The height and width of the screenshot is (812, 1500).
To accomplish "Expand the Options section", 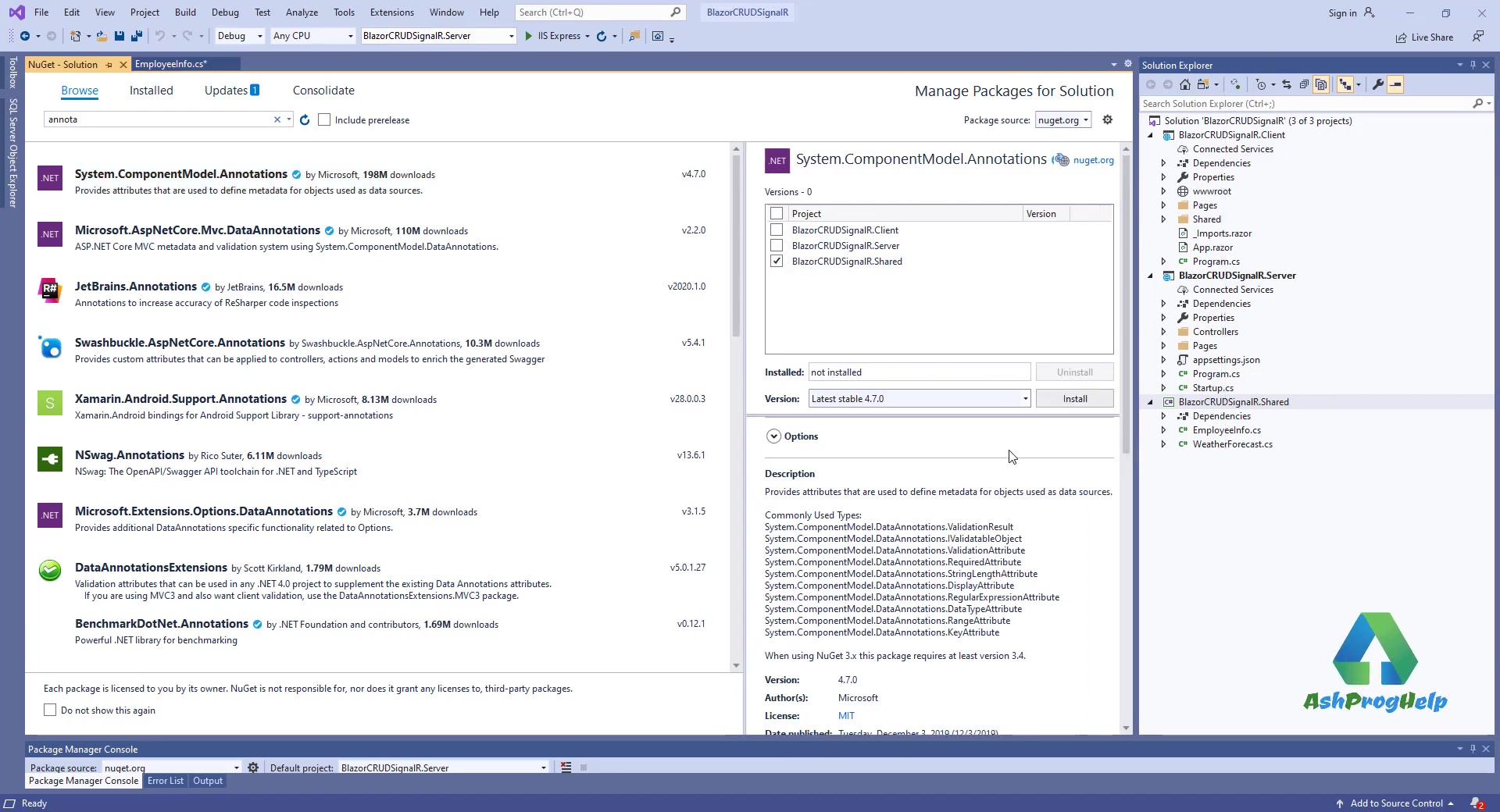I will coord(773,436).
